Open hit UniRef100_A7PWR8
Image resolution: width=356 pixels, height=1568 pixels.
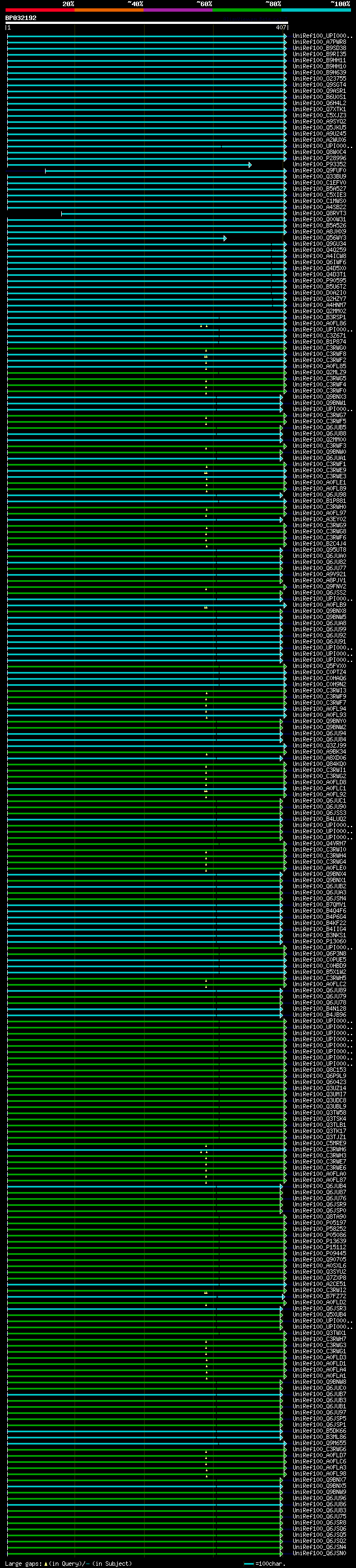(x=319, y=42)
